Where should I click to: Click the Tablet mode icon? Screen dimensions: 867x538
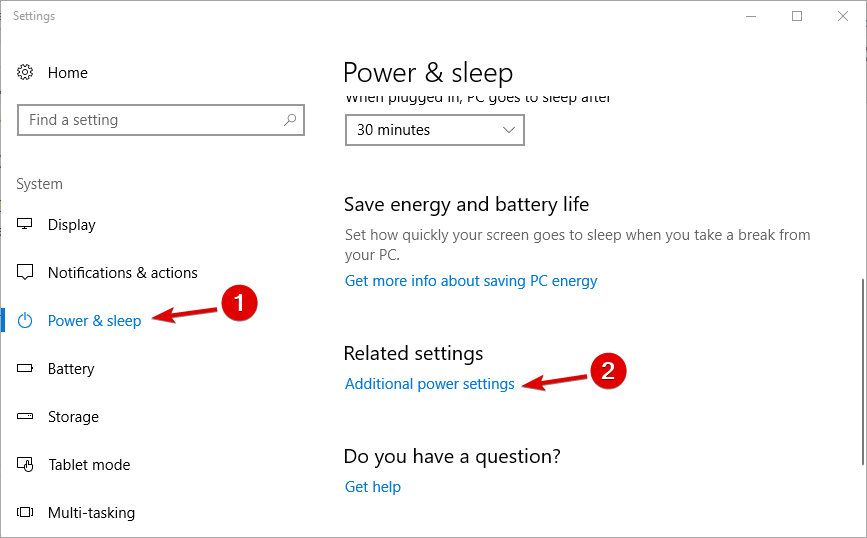pos(26,465)
